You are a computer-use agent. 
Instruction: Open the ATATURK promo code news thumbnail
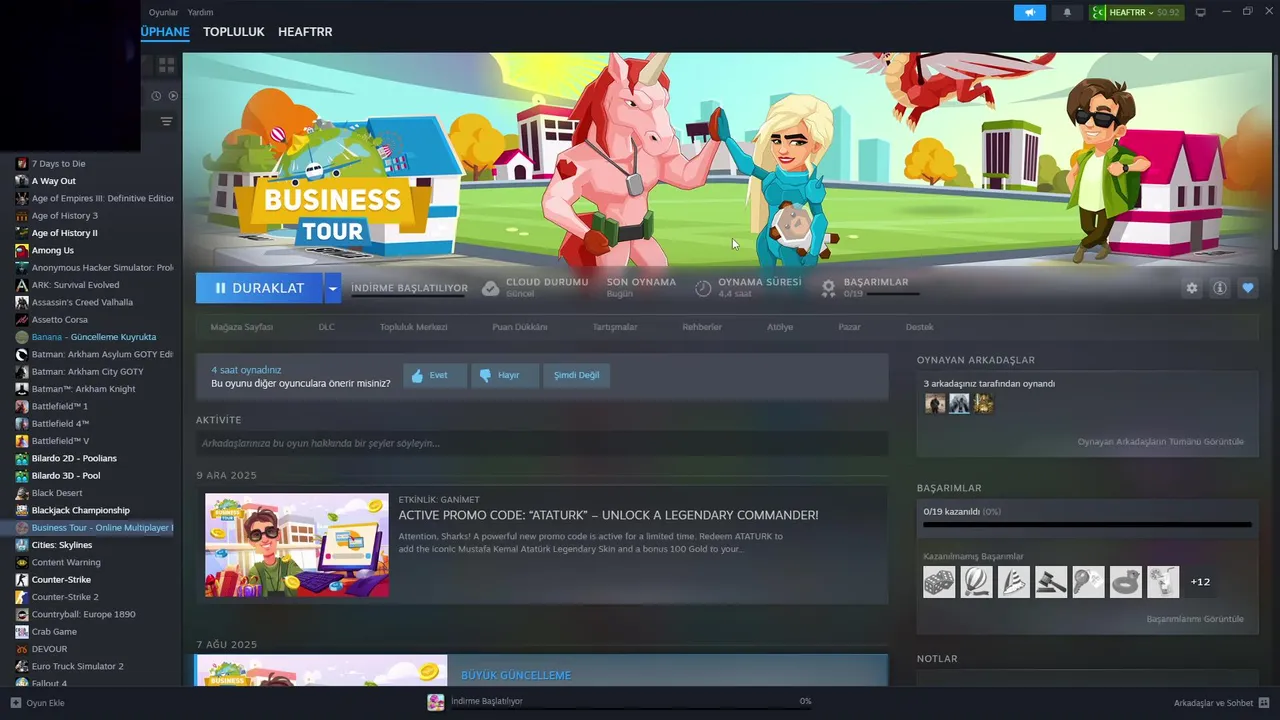coord(297,545)
